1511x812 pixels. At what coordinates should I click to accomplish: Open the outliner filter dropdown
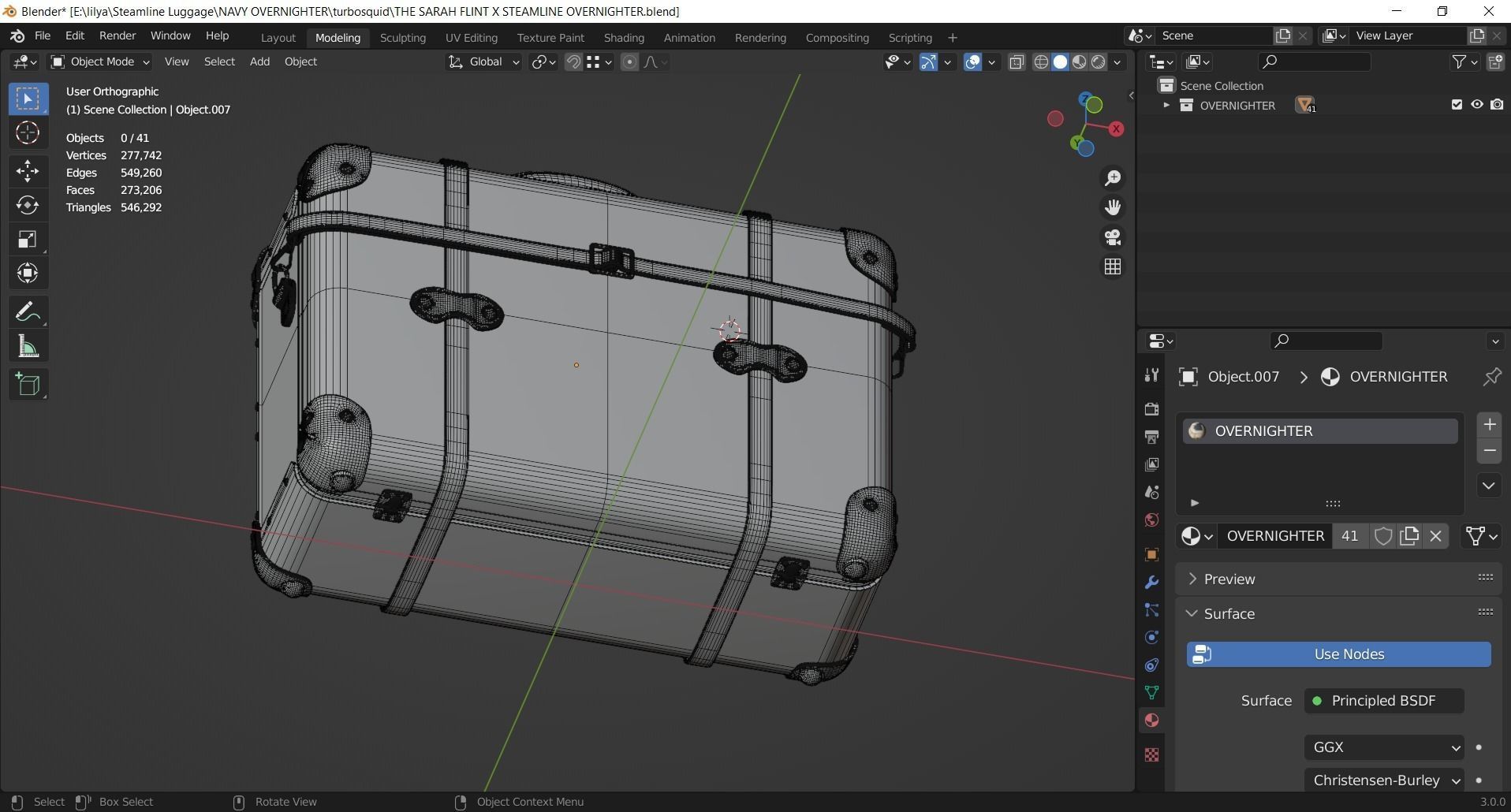point(1465,62)
